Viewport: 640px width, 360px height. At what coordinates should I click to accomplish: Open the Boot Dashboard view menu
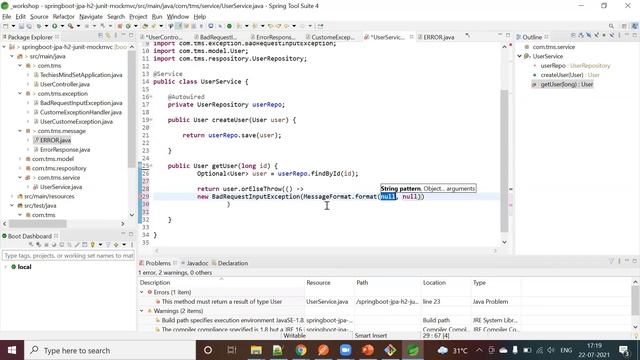pos(131,245)
